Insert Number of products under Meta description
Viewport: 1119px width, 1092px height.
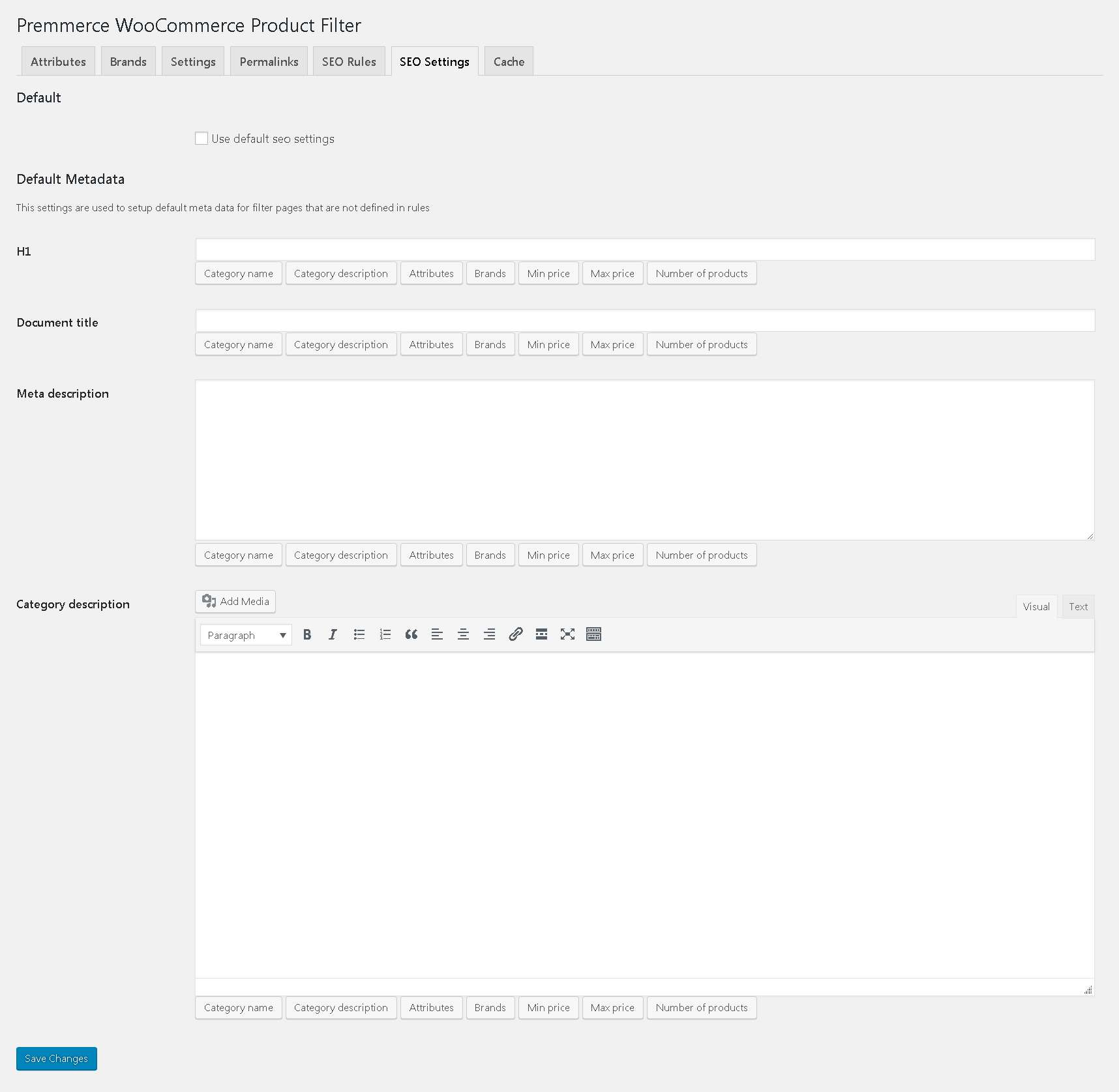pyautogui.click(x=702, y=555)
